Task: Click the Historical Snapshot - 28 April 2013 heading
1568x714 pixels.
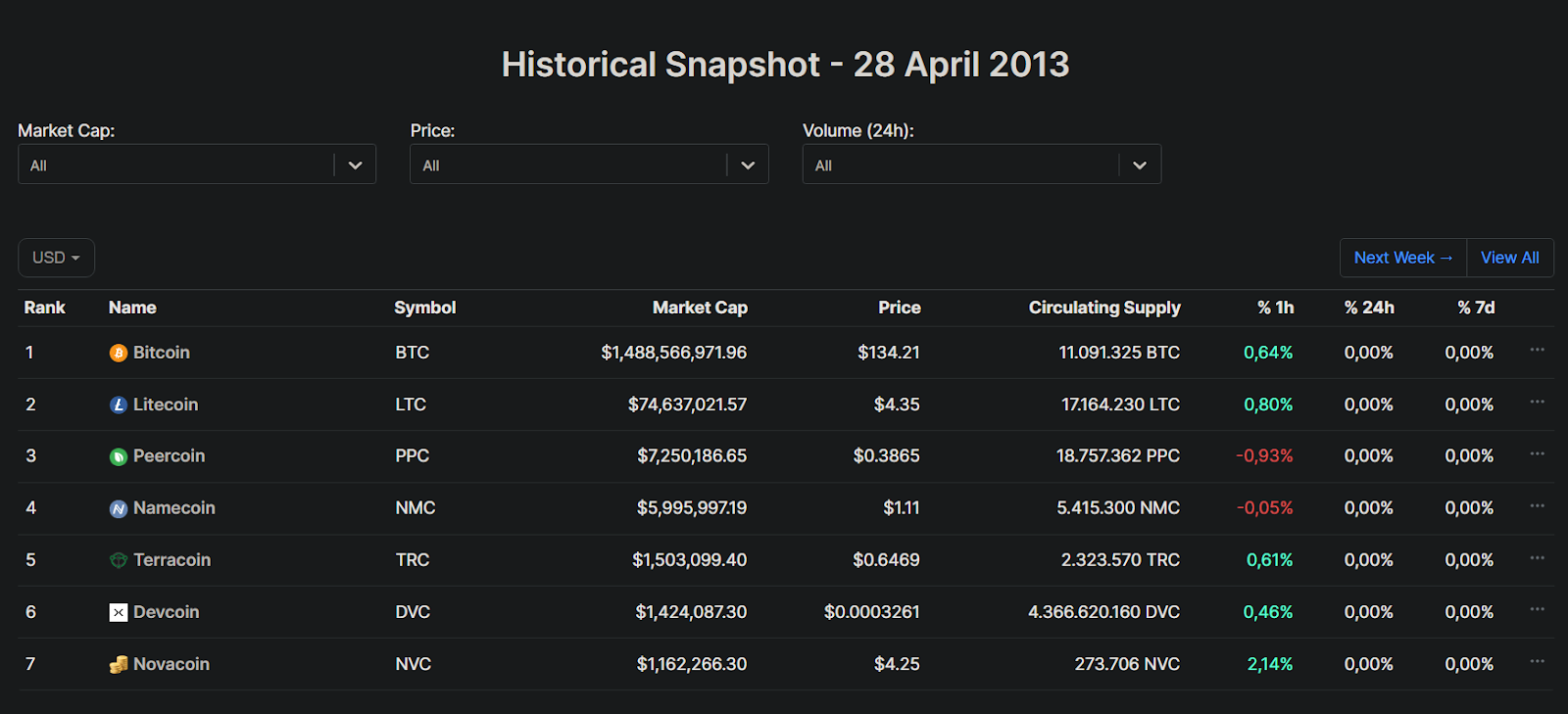Action: click(x=785, y=65)
